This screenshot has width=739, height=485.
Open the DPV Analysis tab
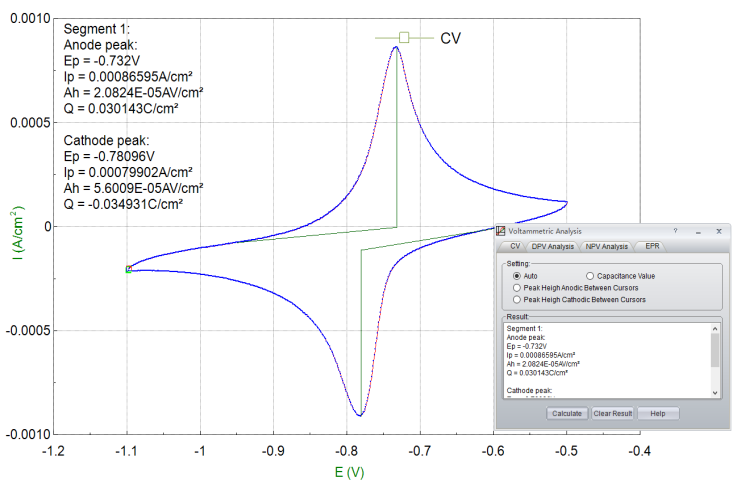[553, 246]
